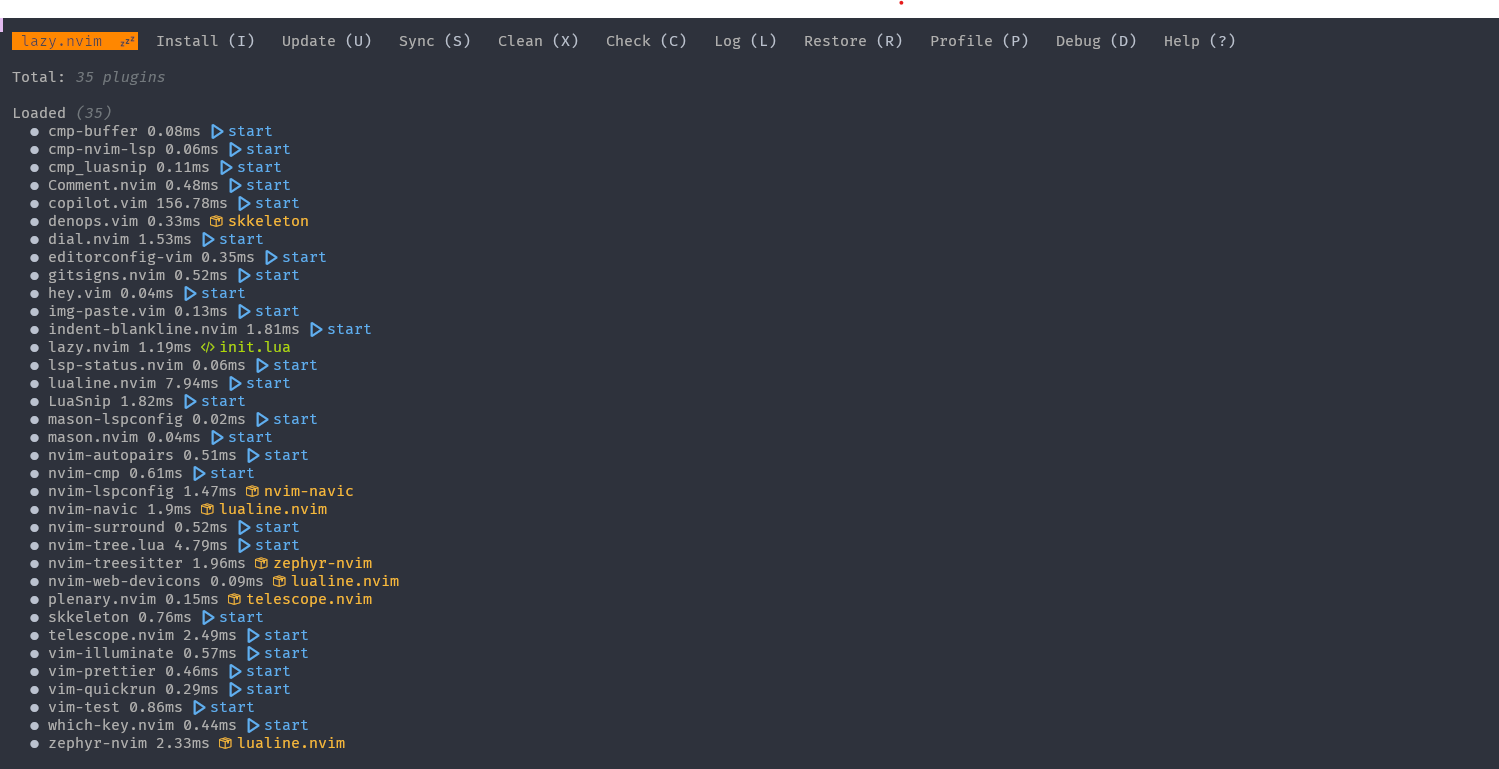Click the start play icon for gitsigns.nvim
Viewport: 1499px width, 769px height.
pos(244,275)
